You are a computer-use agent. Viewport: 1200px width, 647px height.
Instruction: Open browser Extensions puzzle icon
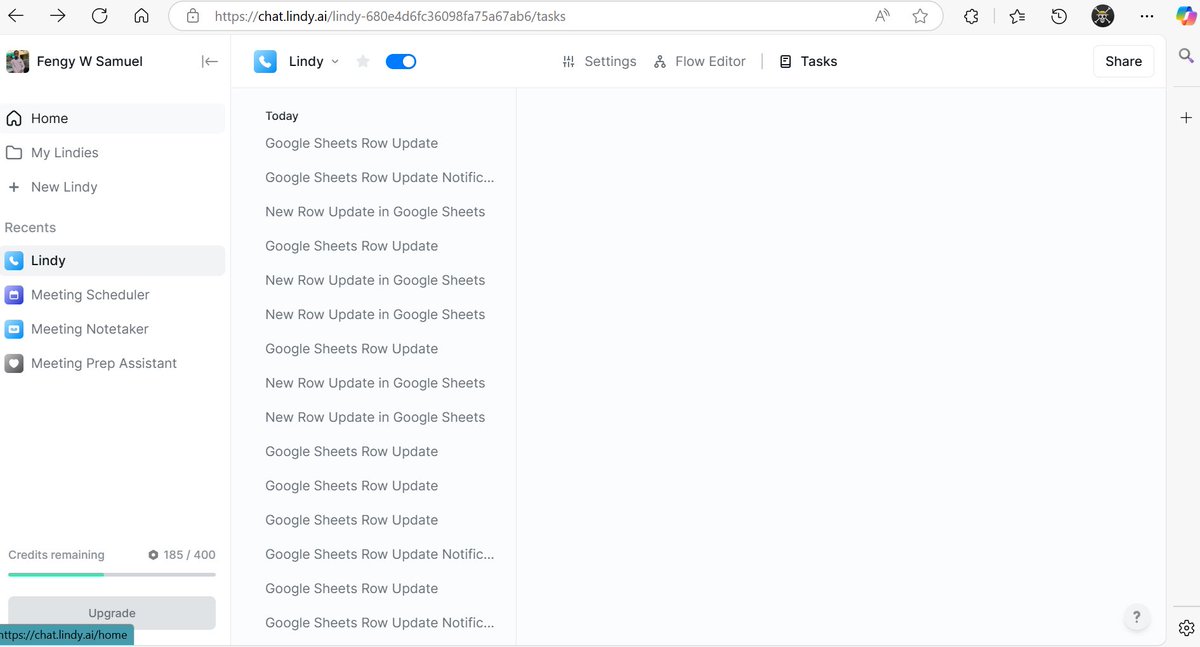pos(971,16)
